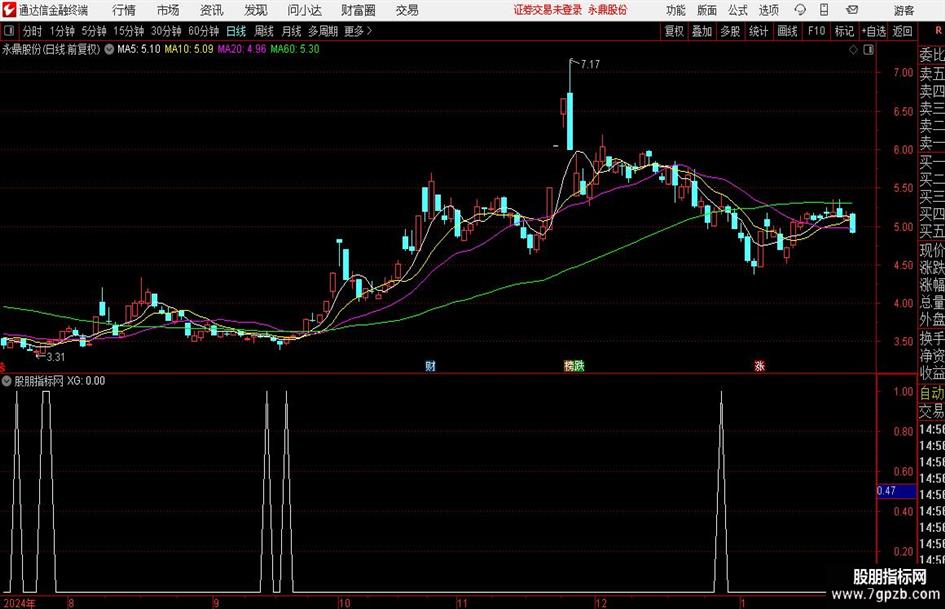
Task: Select the 月线 monthly period tab
Action: click(x=292, y=31)
